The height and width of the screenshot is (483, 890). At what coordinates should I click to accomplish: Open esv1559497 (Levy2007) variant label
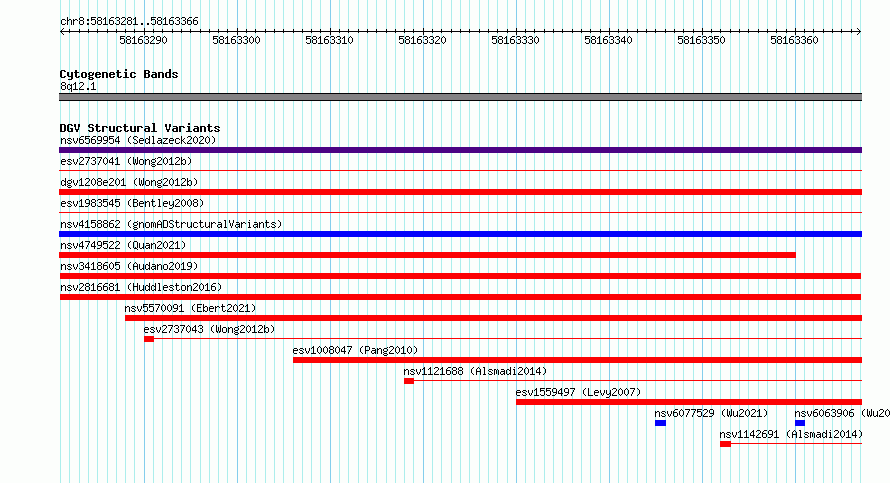[x=578, y=392]
